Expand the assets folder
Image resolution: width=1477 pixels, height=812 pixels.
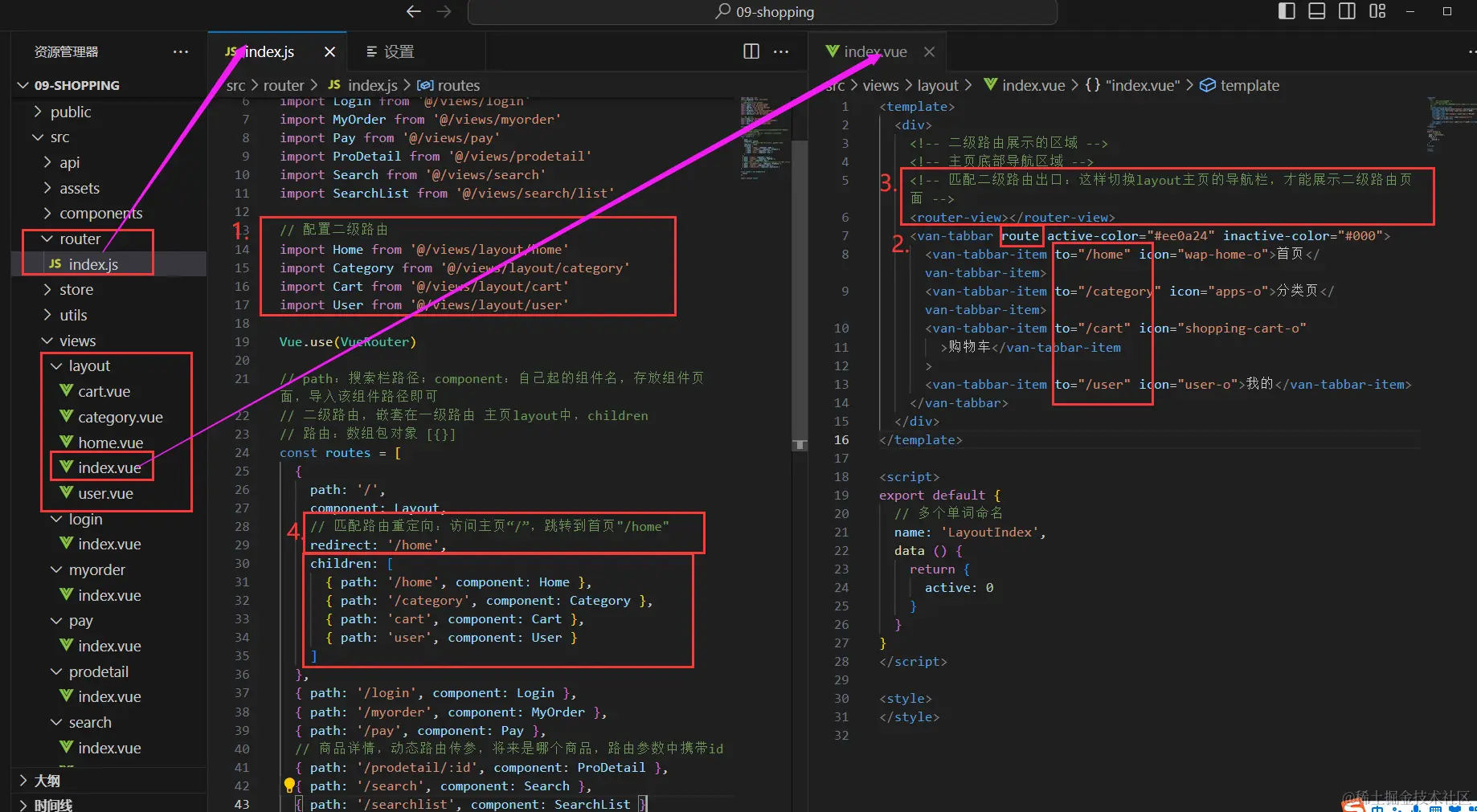click(80, 188)
